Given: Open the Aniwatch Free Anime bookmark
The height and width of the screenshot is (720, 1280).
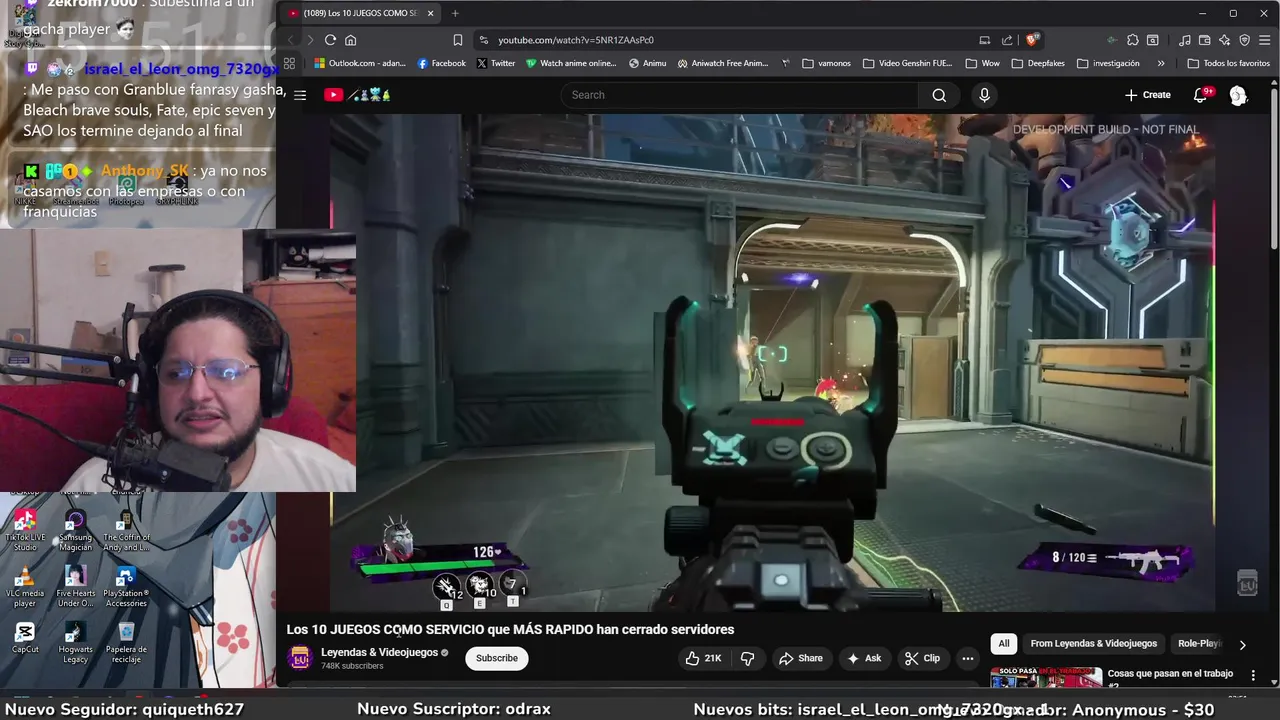Looking at the screenshot, I should tap(722, 63).
